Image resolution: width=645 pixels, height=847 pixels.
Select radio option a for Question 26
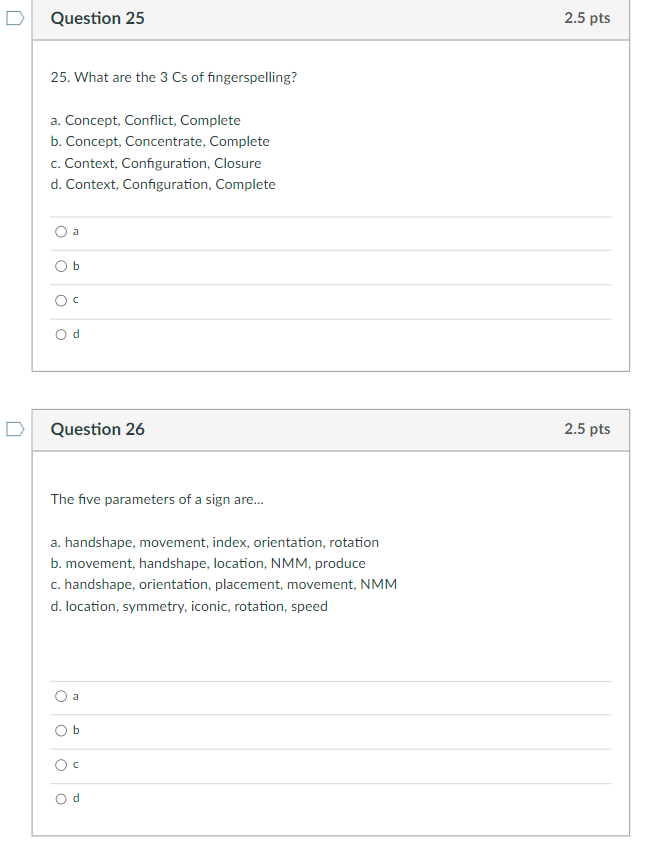61,696
